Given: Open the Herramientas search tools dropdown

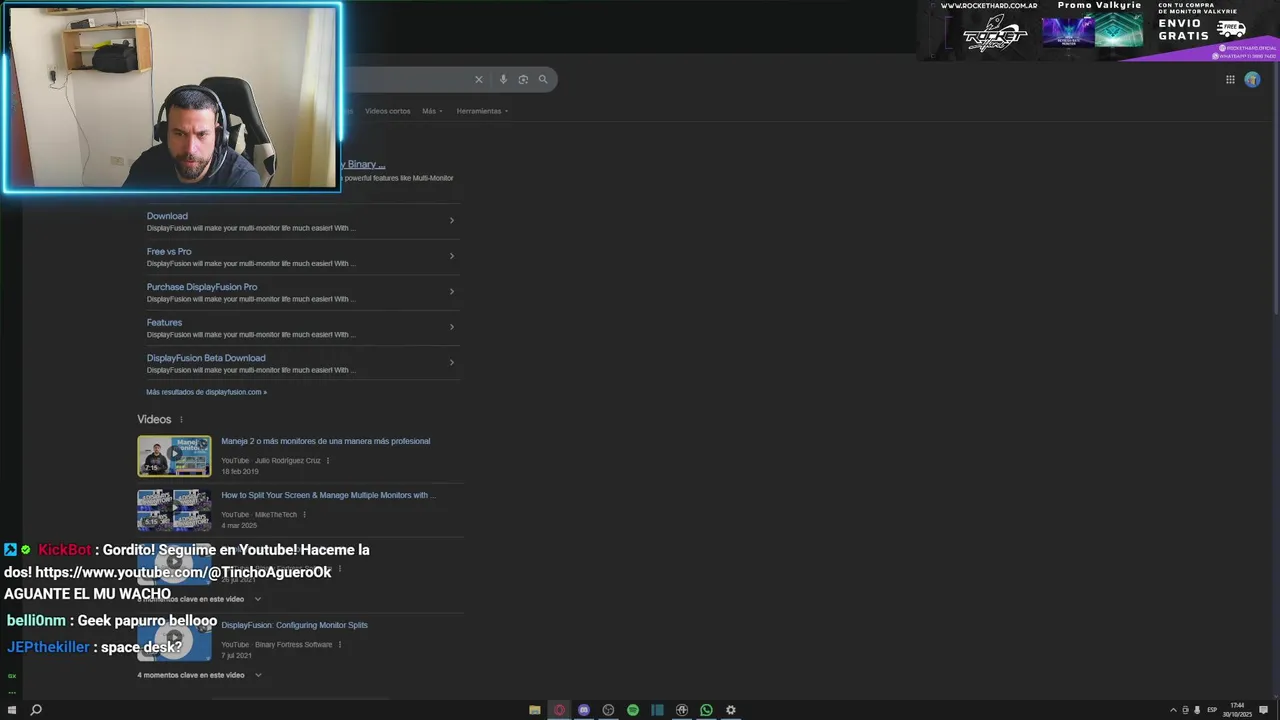Looking at the screenshot, I should (x=482, y=111).
